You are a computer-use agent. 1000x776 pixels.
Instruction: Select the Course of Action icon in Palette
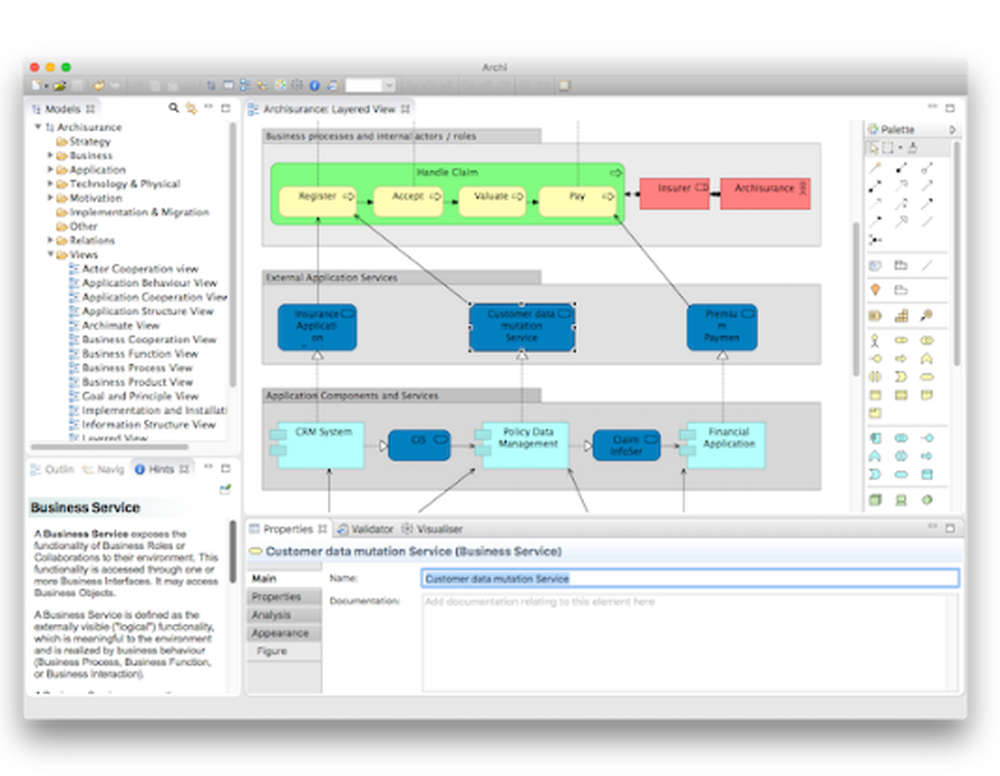click(x=927, y=316)
